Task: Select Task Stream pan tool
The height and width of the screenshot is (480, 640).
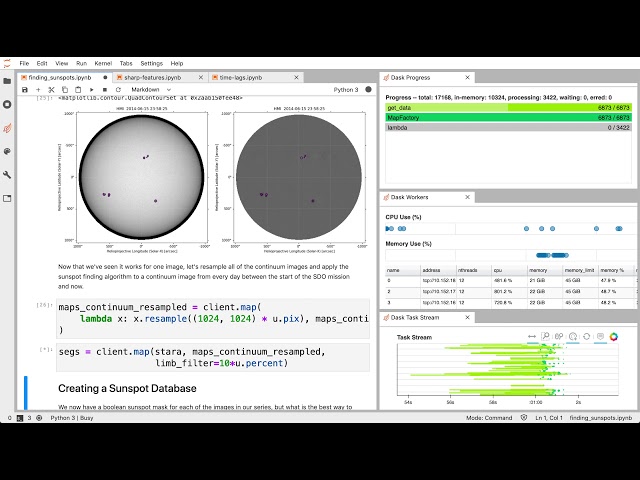Action: (x=532, y=336)
